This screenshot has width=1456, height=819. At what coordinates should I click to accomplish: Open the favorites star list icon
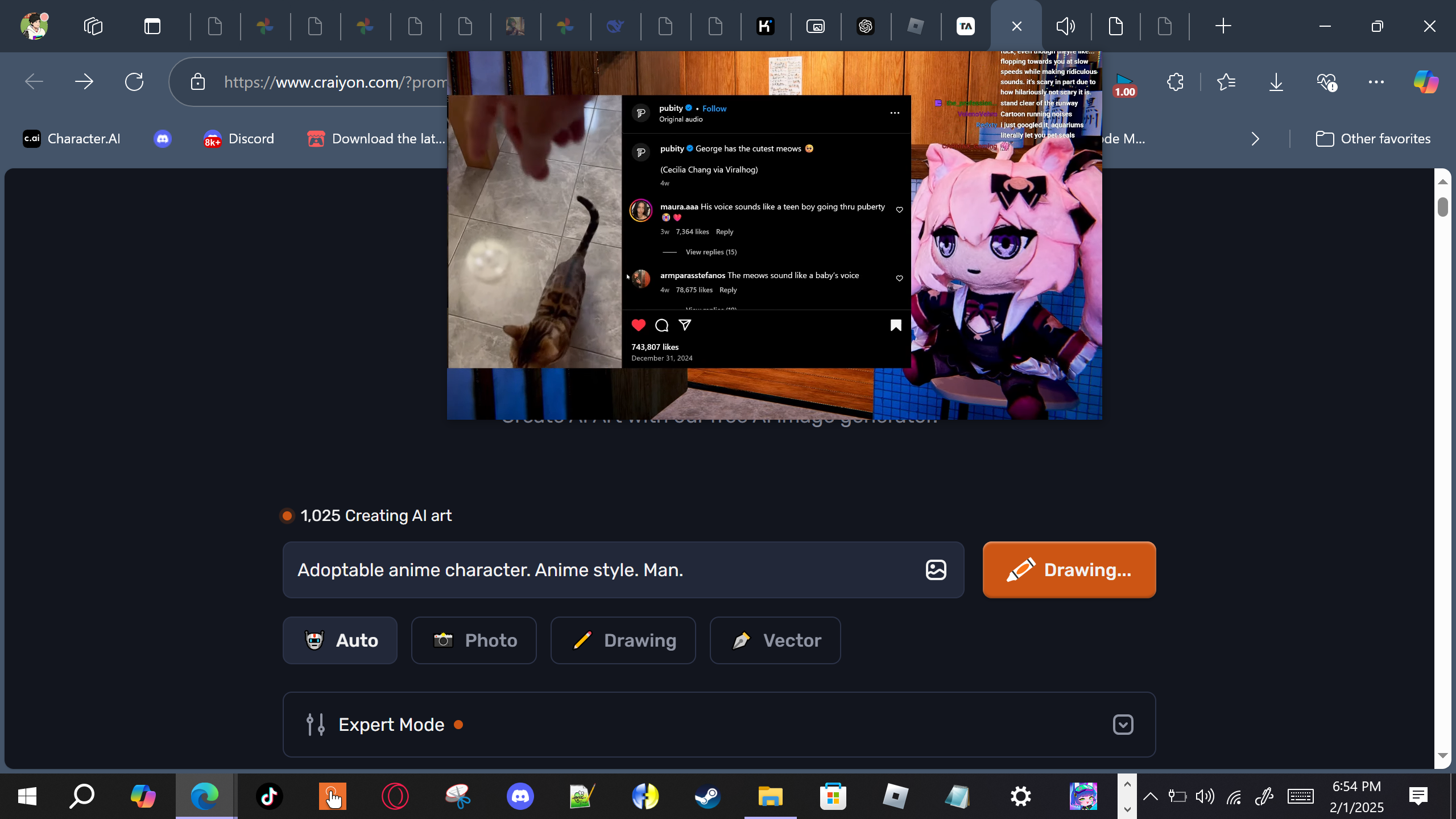[x=1226, y=82]
